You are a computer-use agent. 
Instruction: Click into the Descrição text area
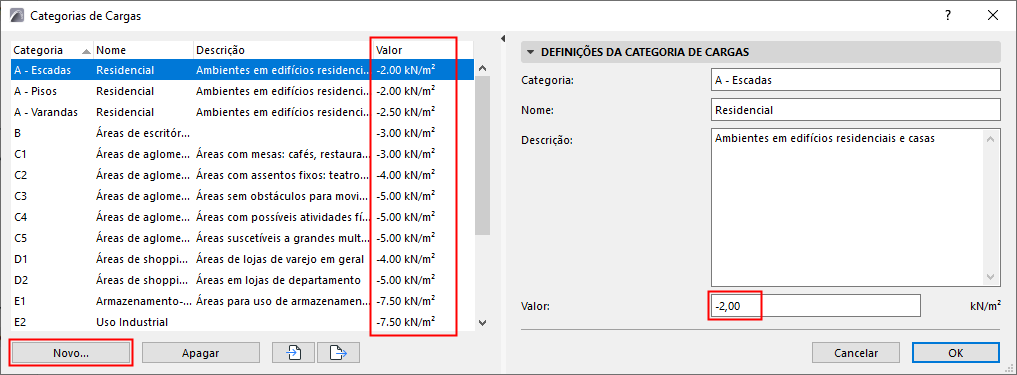847,208
